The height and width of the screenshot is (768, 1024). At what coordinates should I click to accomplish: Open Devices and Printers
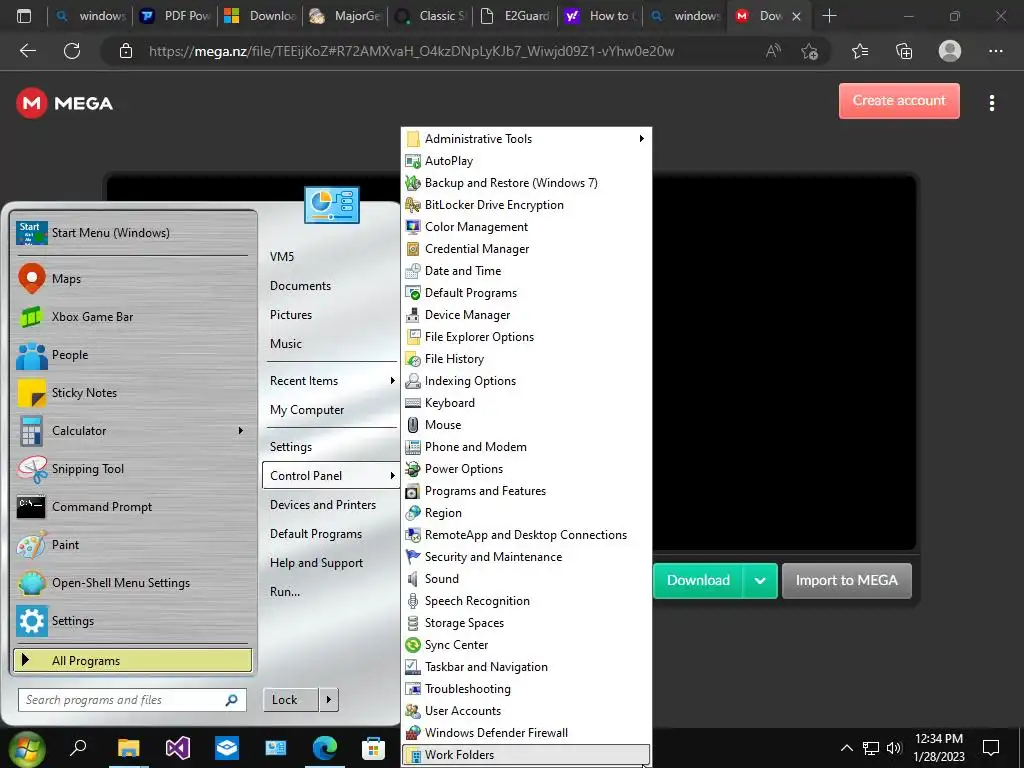pyautogui.click(x=330, y=505)
